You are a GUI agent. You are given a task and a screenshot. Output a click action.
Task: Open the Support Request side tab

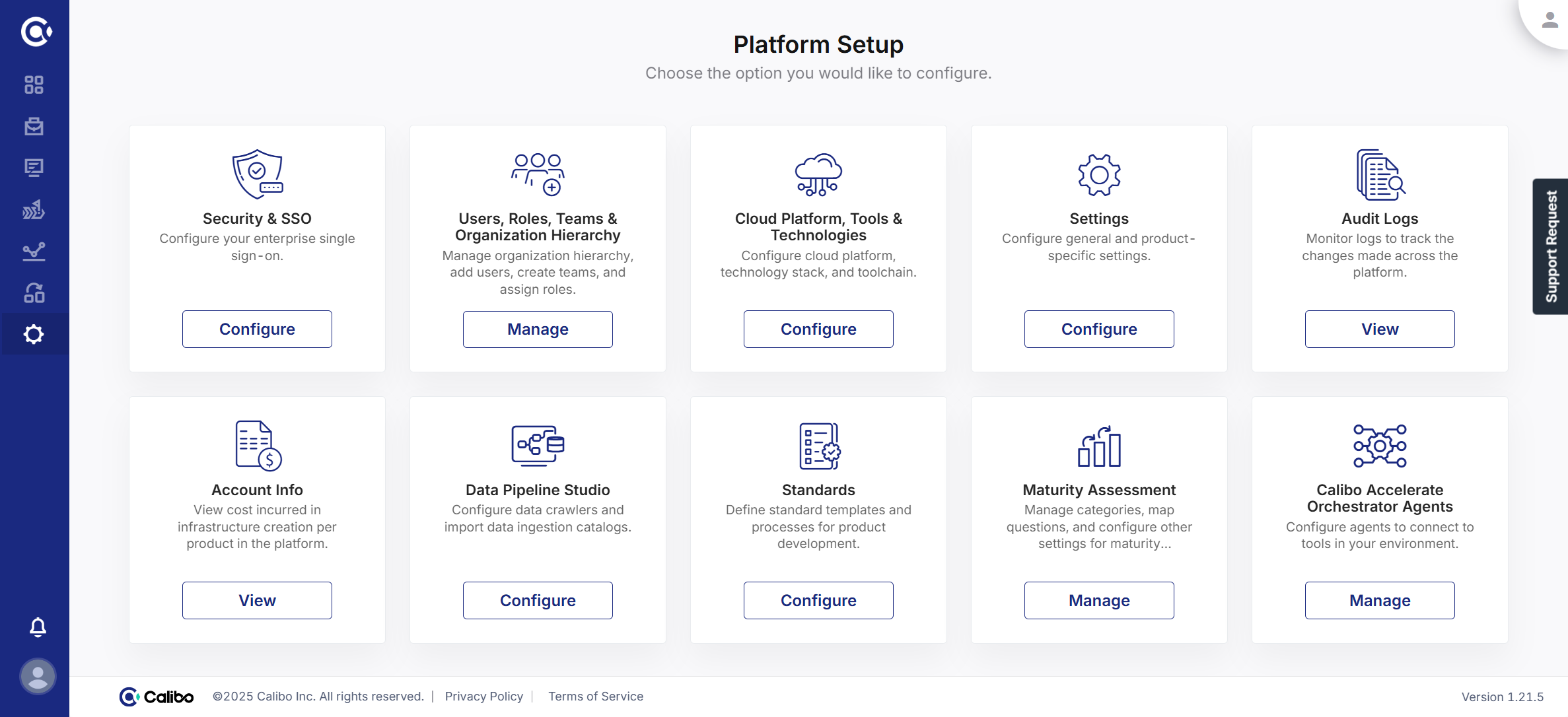click(1551, 246)
